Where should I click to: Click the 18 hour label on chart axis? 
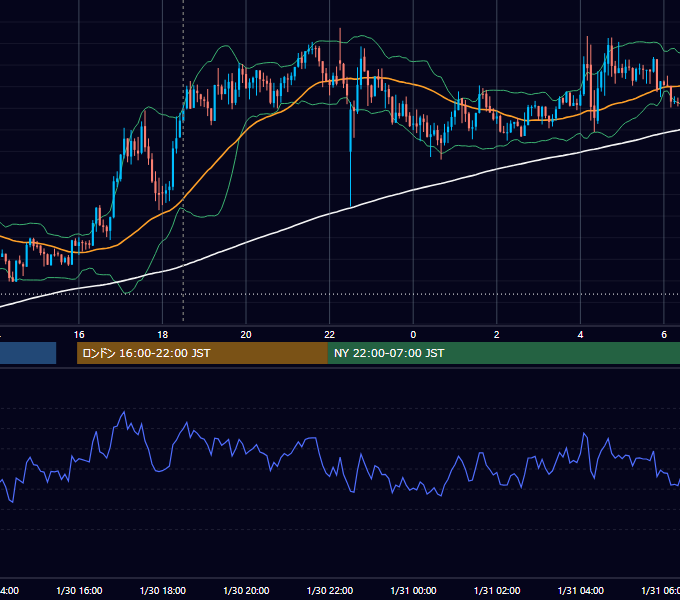click(163, 335)
